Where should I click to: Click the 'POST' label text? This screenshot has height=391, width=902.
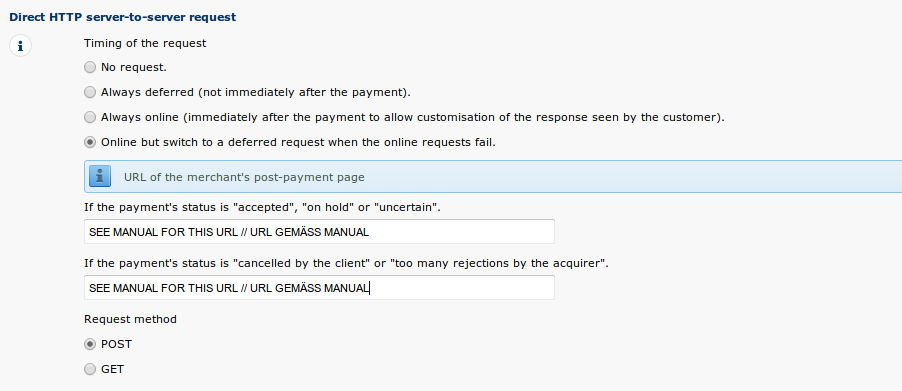116,344
